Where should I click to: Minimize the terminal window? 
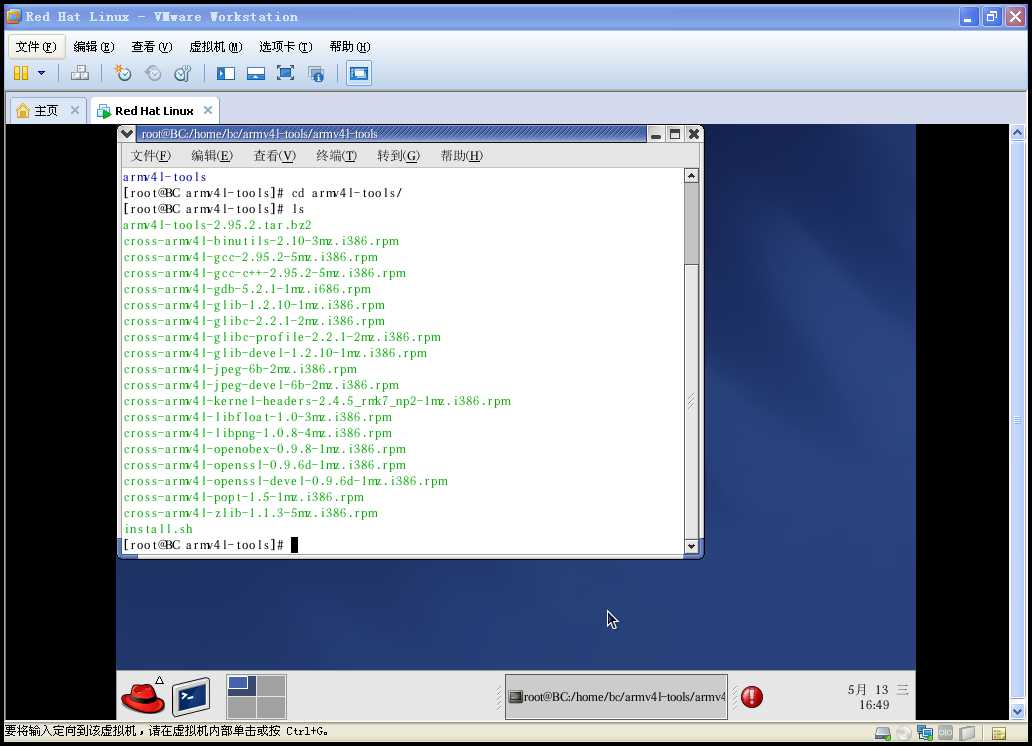click(x=656, y=134)
